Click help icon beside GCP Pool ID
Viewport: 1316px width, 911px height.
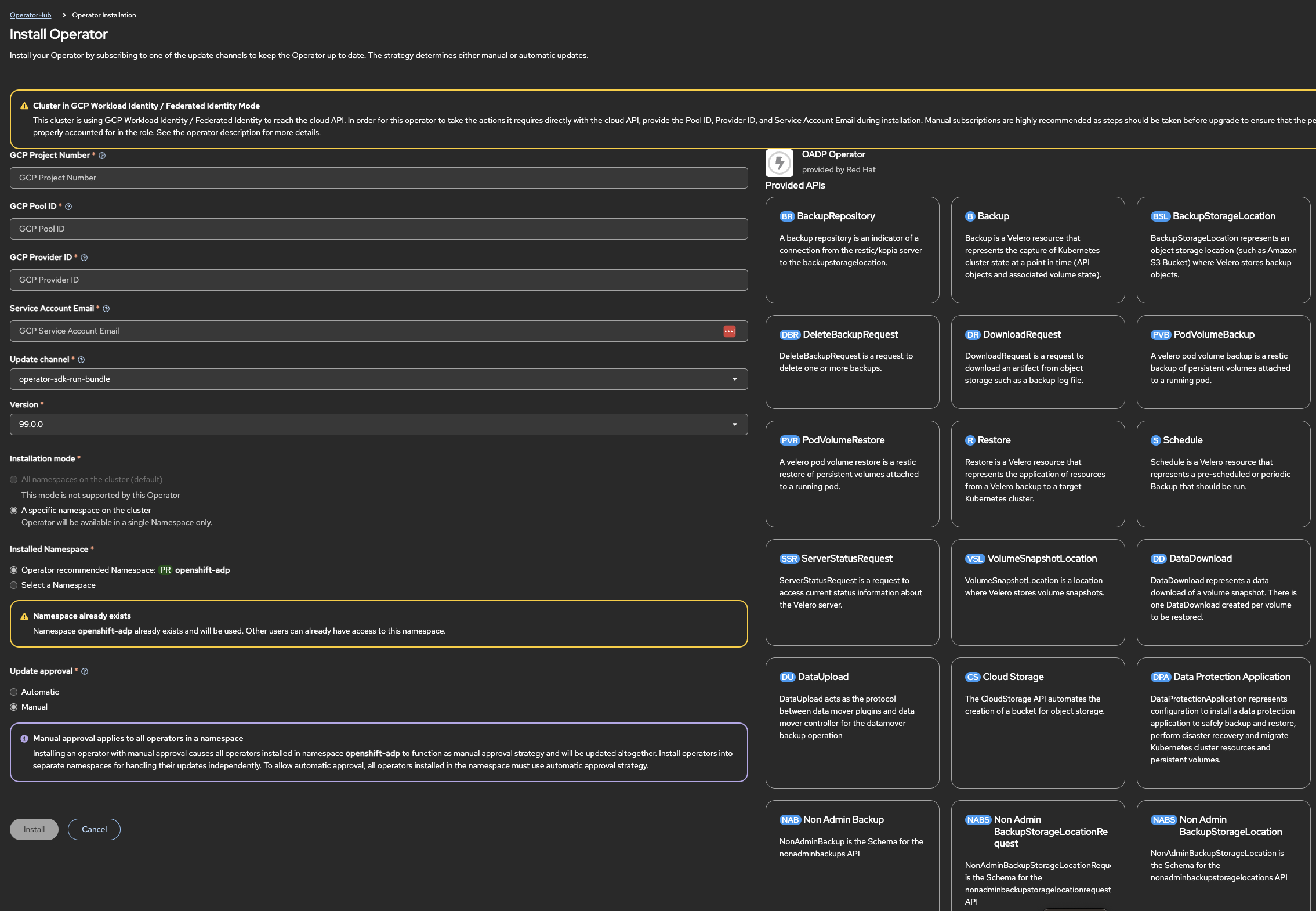coord(68,207)
